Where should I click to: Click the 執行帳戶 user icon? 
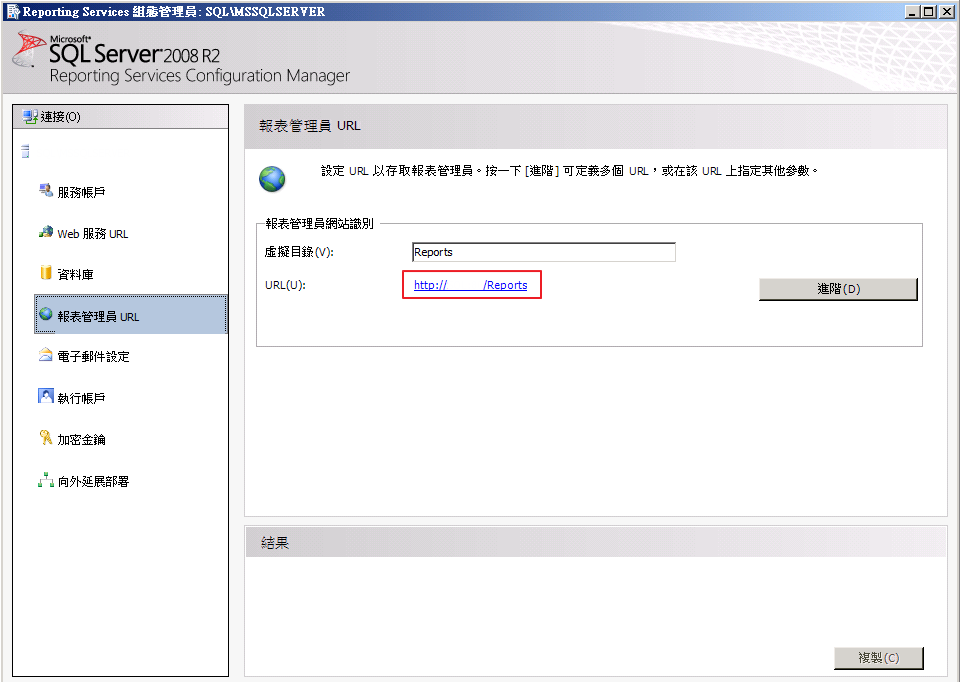tap(46, 396)
